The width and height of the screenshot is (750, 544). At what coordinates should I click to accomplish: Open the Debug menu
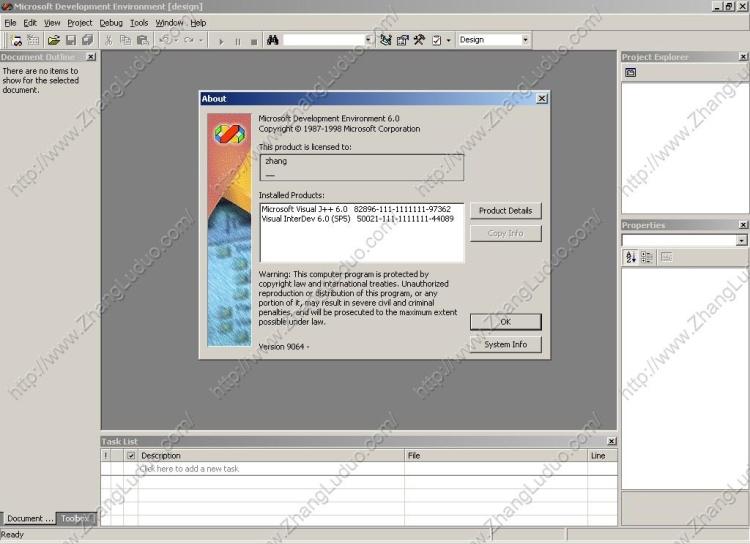pyautogui.click(x=111, y=23)
